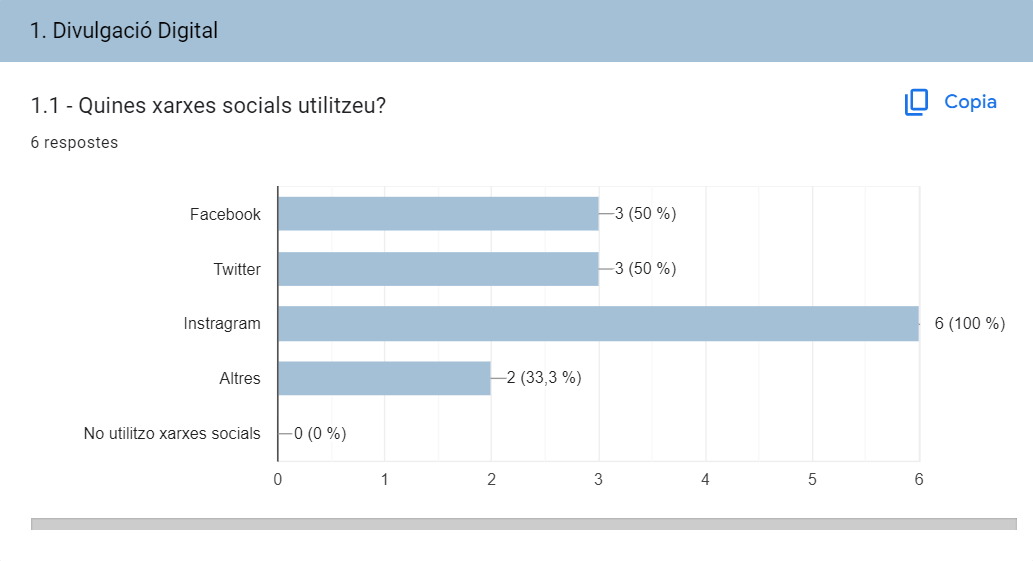1033x561 pixels.
Task: Click the Altres axis label
Action: coord(240,379)
